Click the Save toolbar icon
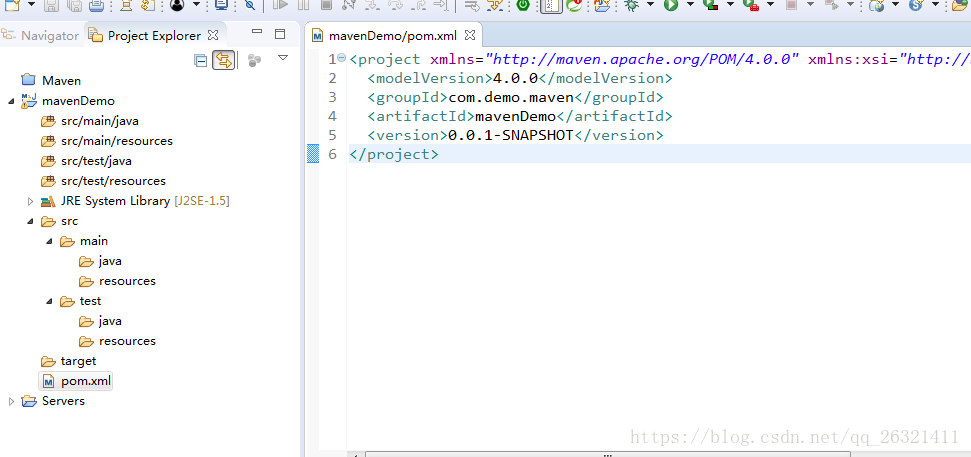971x457 pixels. (x=52, y=5)
